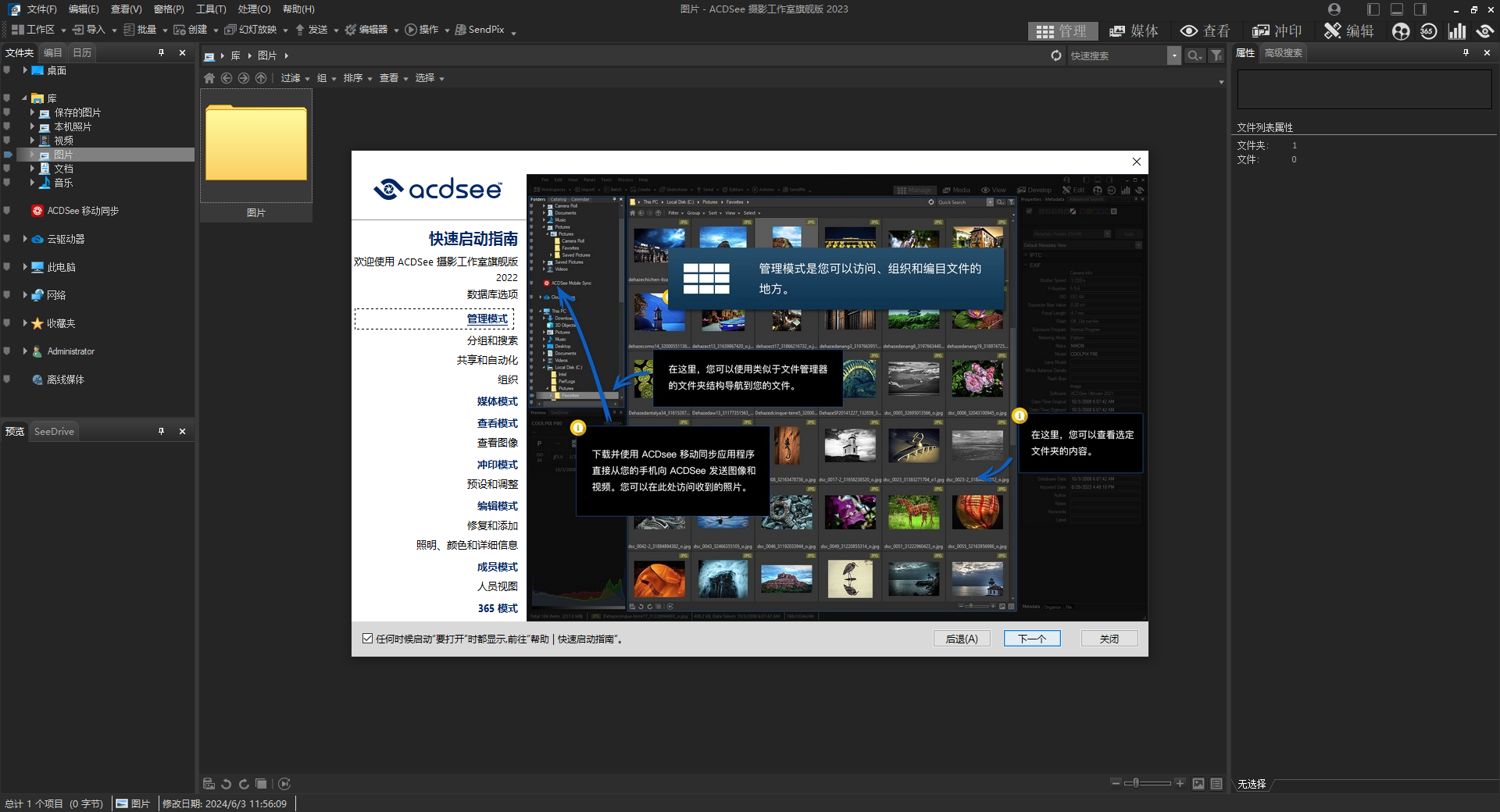Open the 工具(T) menu

(x=211, y=9)
